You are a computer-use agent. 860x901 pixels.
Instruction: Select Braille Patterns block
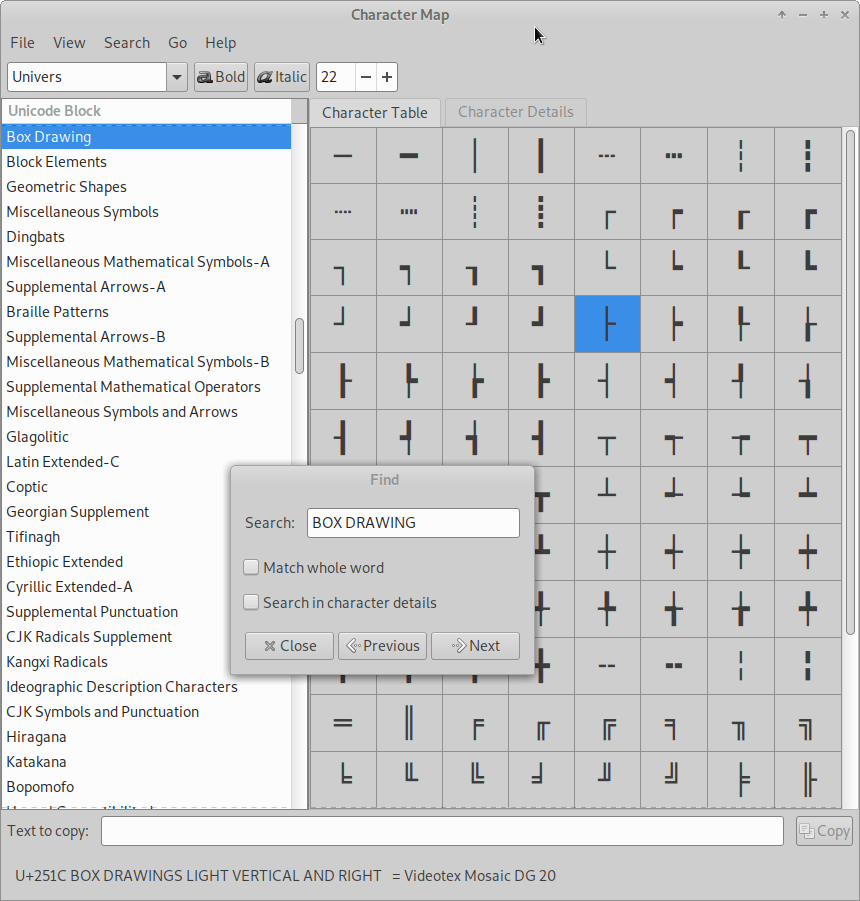pyautogui.click(x=147, y=312)
